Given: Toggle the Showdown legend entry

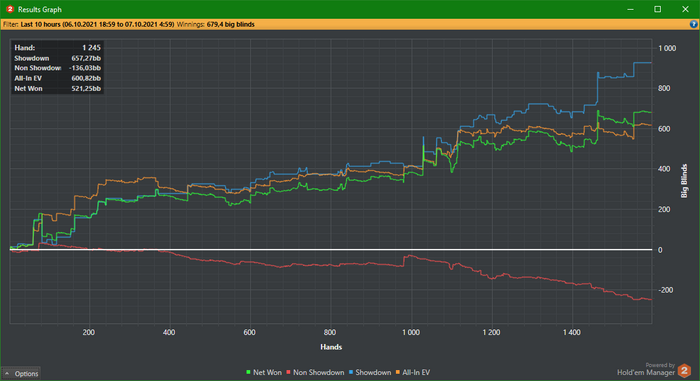Looking at the screenshot, I should click(x=370, y=372).
